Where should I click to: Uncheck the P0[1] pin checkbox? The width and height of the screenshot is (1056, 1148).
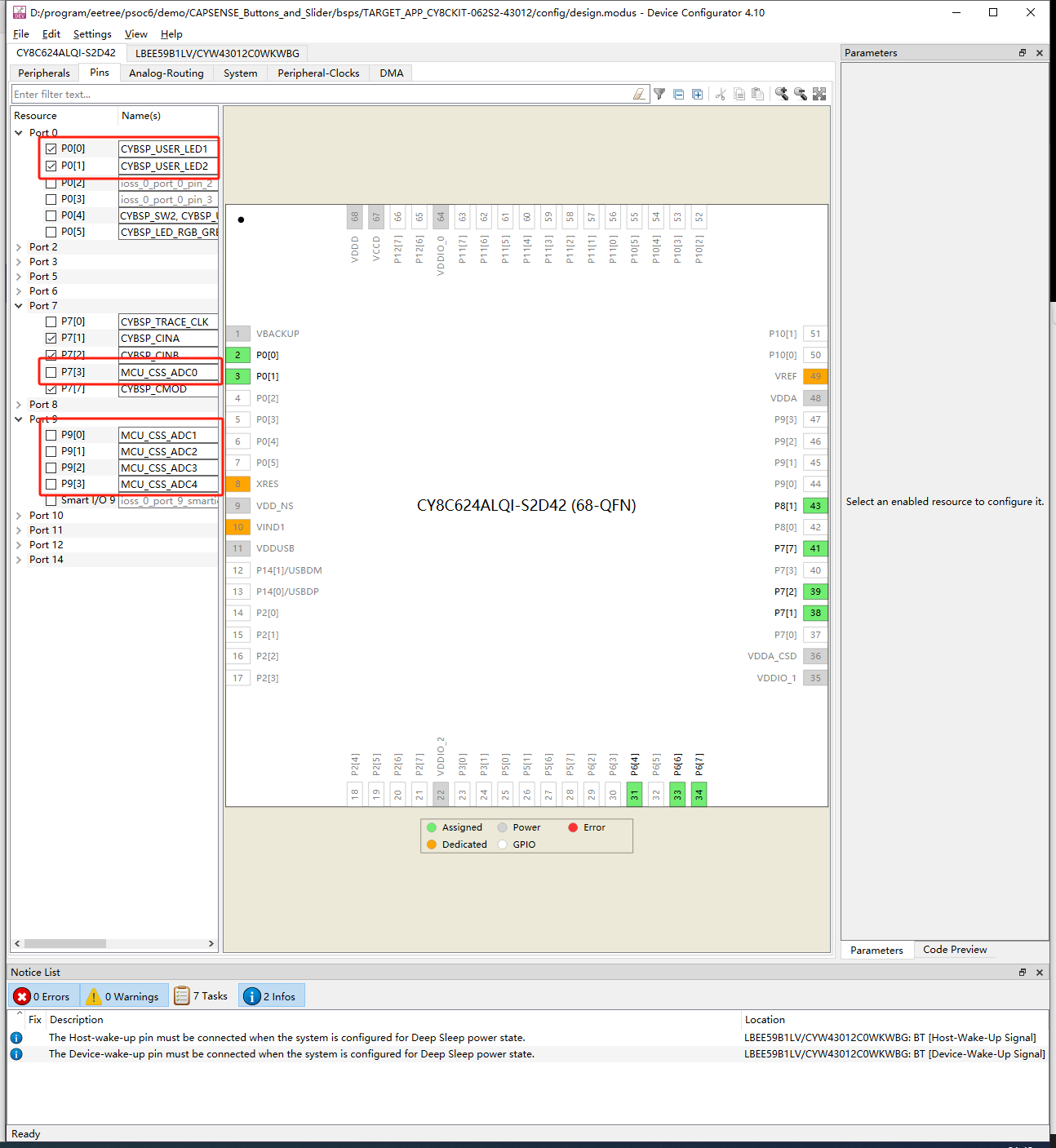[x=51, y=166]
